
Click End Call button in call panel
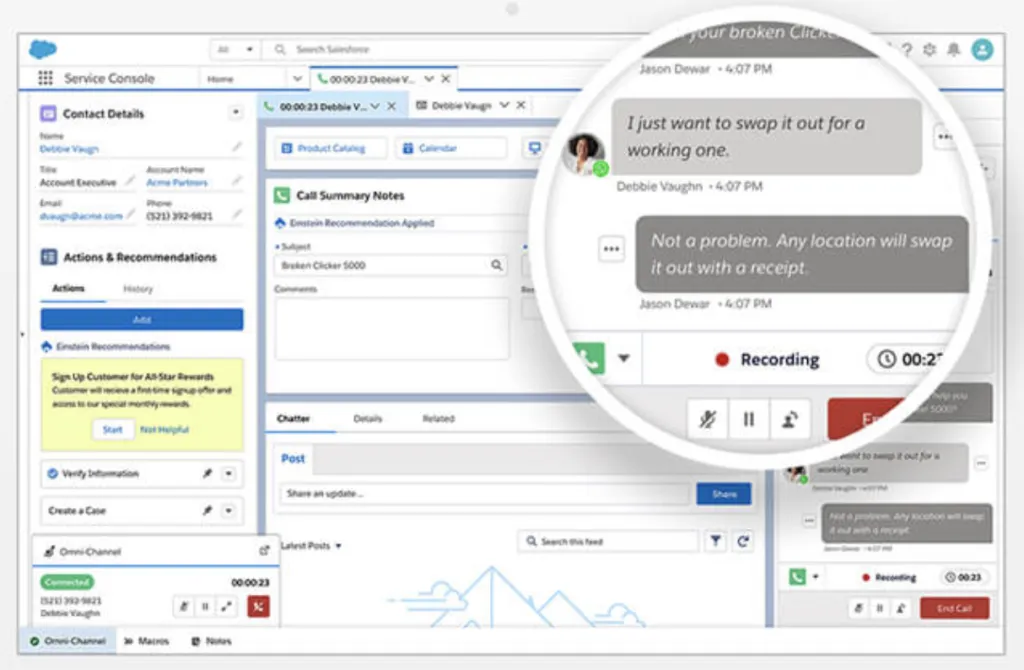pos(954,608)
